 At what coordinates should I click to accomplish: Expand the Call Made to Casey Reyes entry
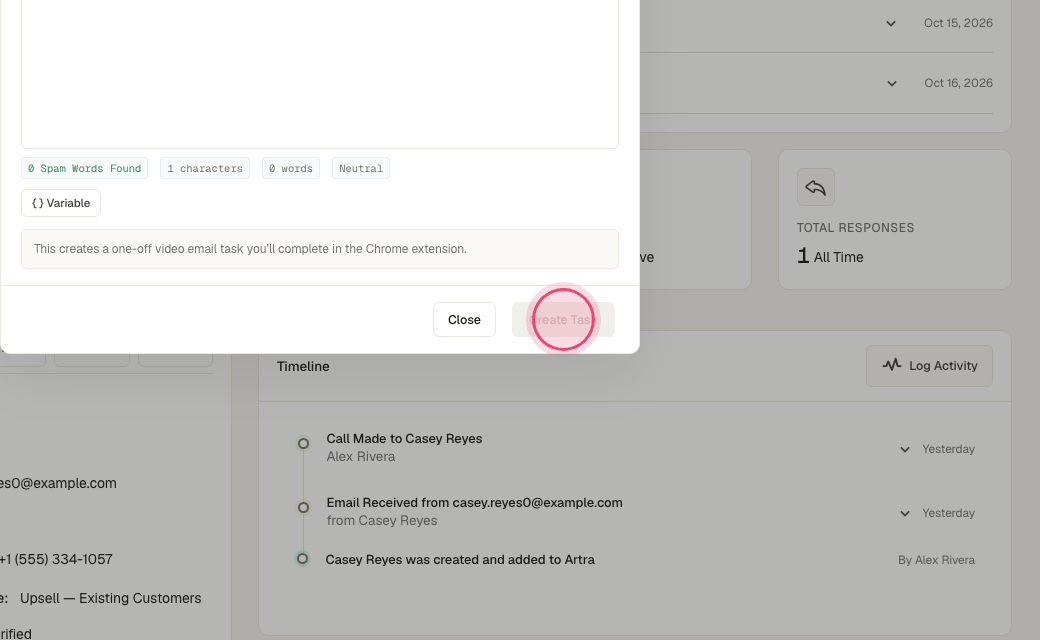(x=905, y=450)
